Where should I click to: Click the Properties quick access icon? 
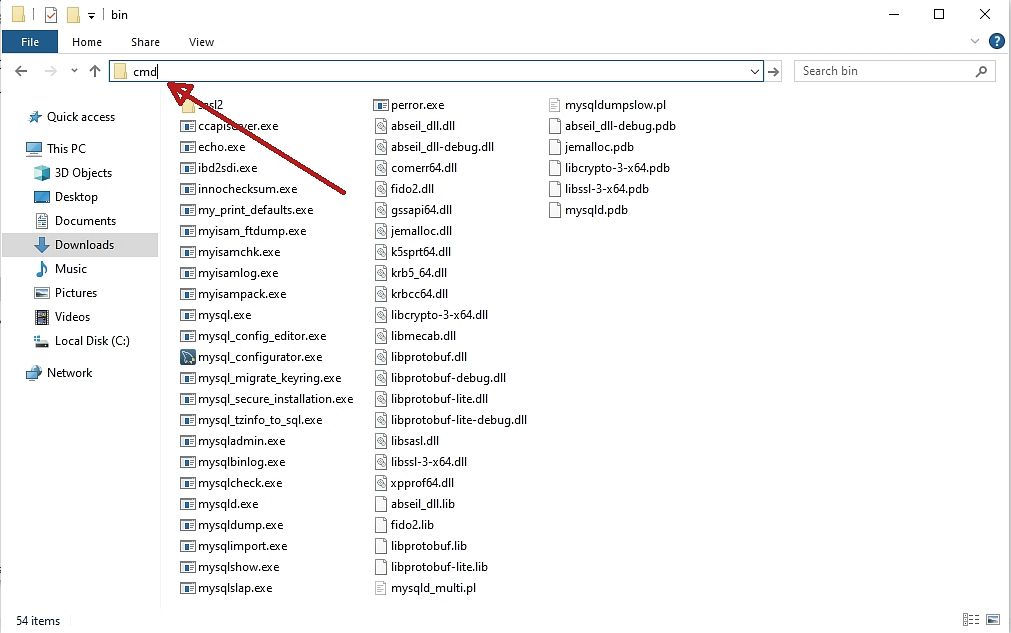pyautogui.click(x=51, y=14)
